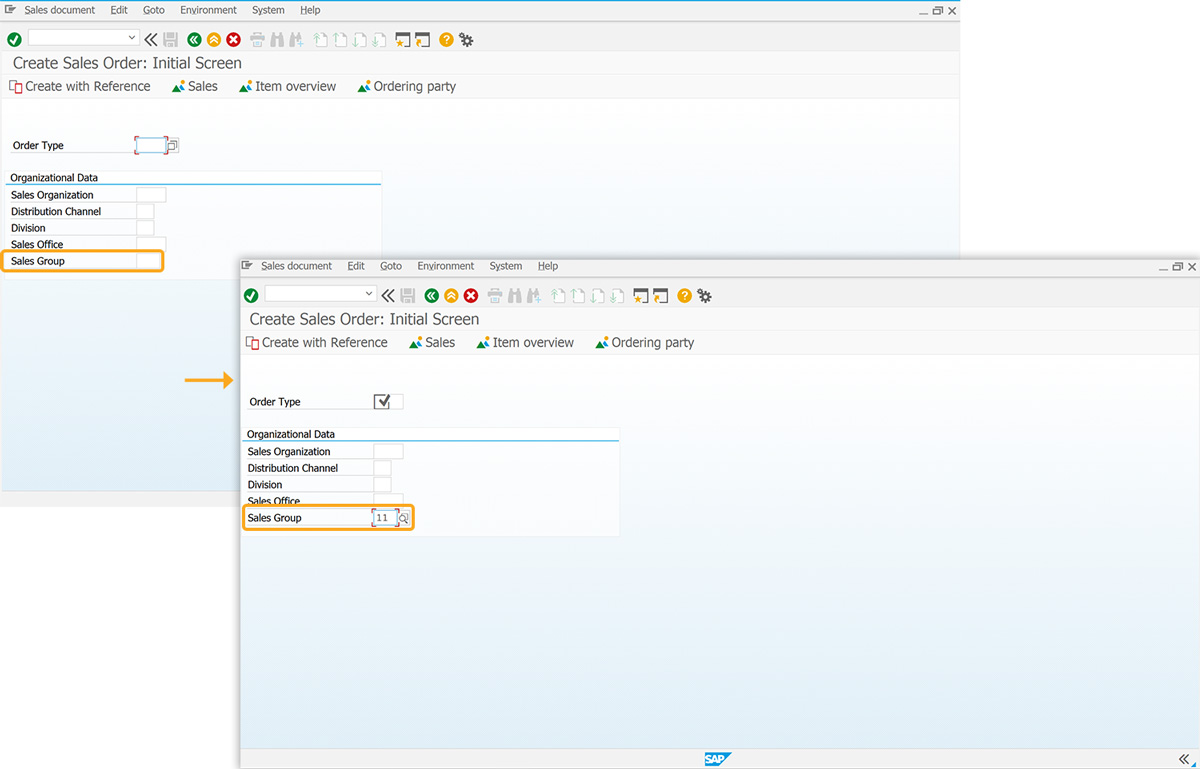Click Create New Session icon in back window
This screenshot has height=769, width=1200.
click(x=402, y=40)
